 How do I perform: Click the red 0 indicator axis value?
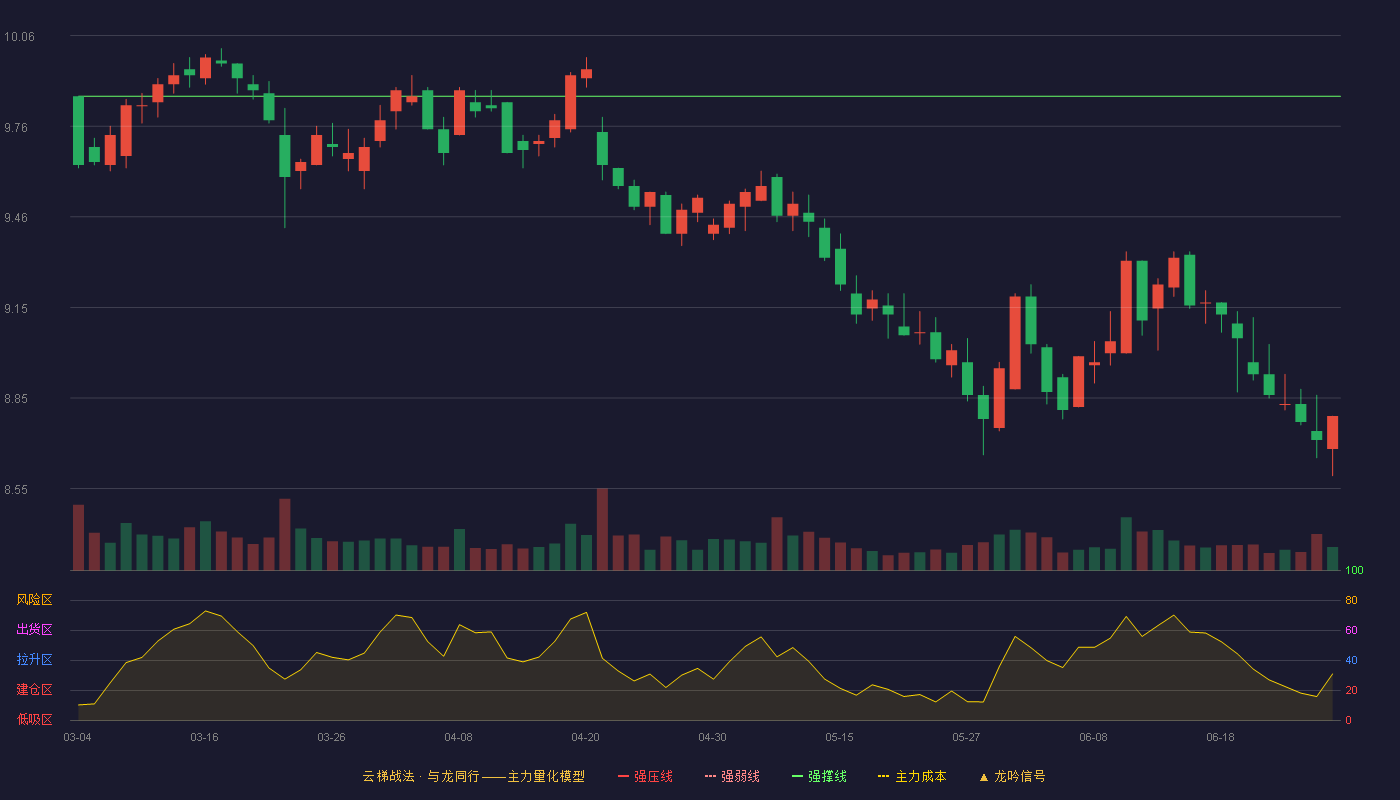click(x=1348, y=720)
